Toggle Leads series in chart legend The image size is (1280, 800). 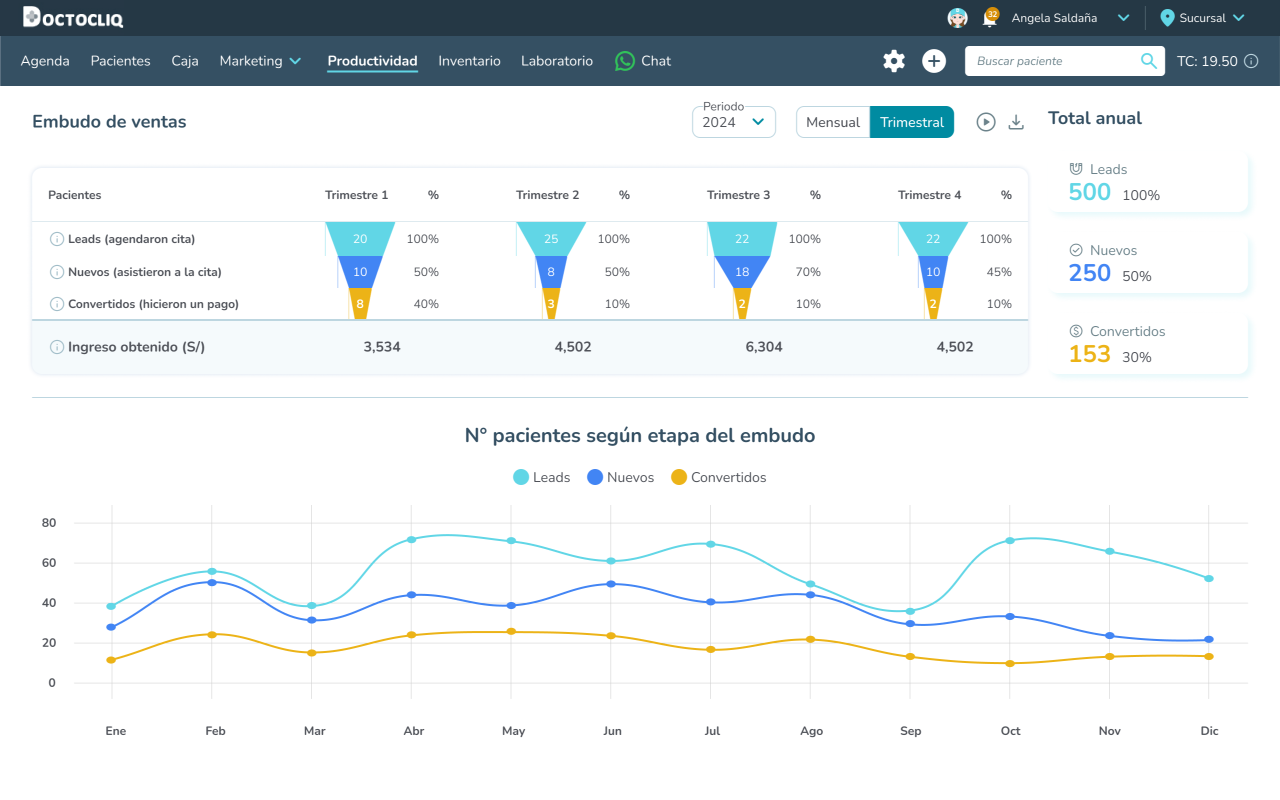click(541, 477)
